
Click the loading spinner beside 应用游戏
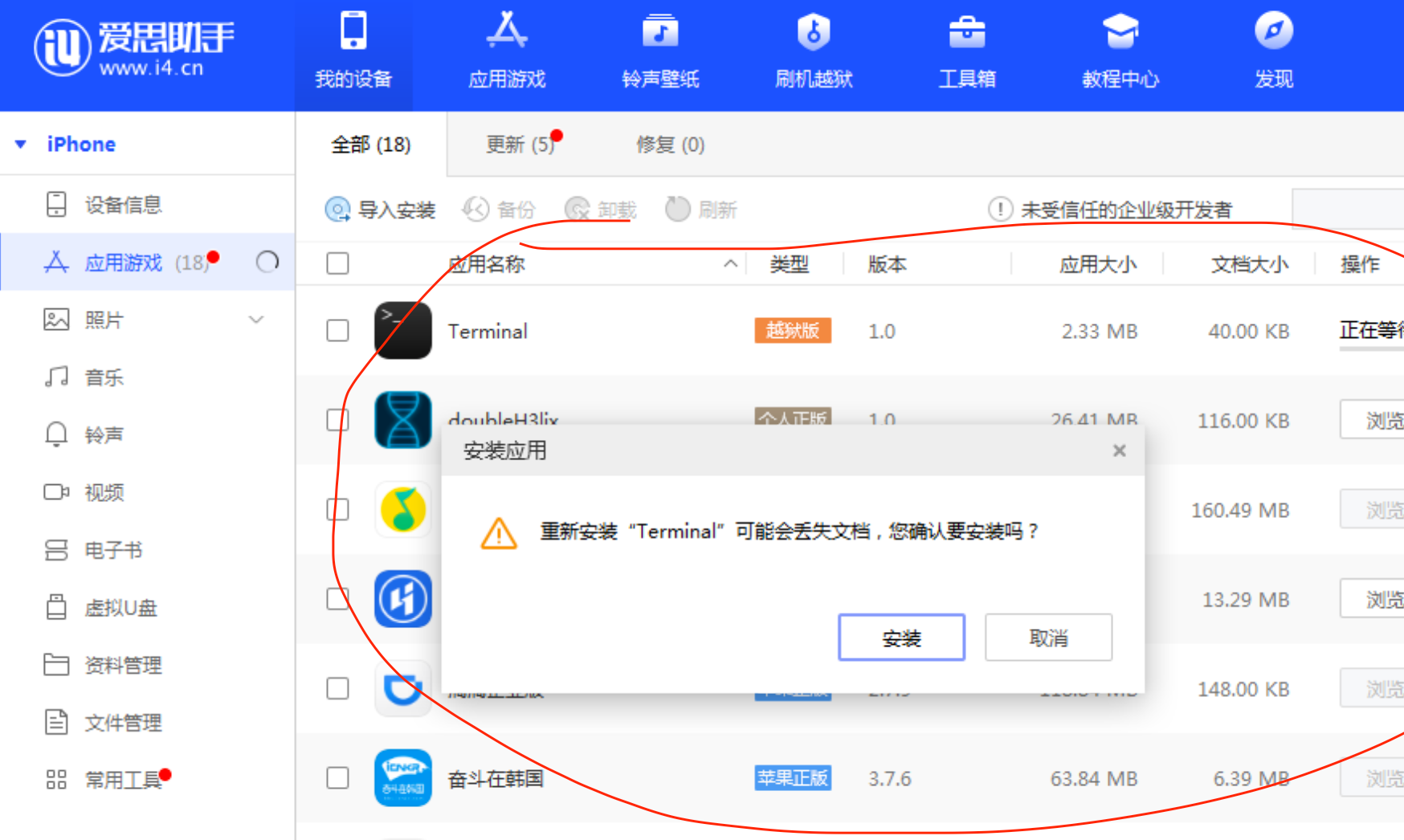pyautogui.click(x=267, y=262)
